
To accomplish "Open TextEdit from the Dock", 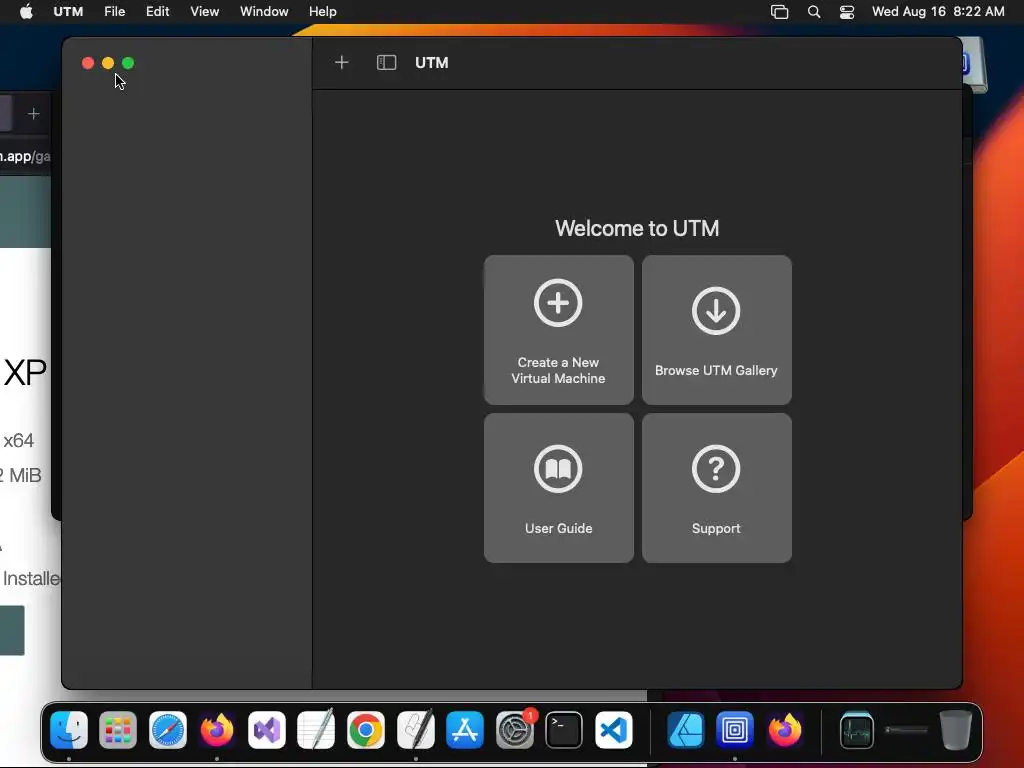I will click(316, 729).
